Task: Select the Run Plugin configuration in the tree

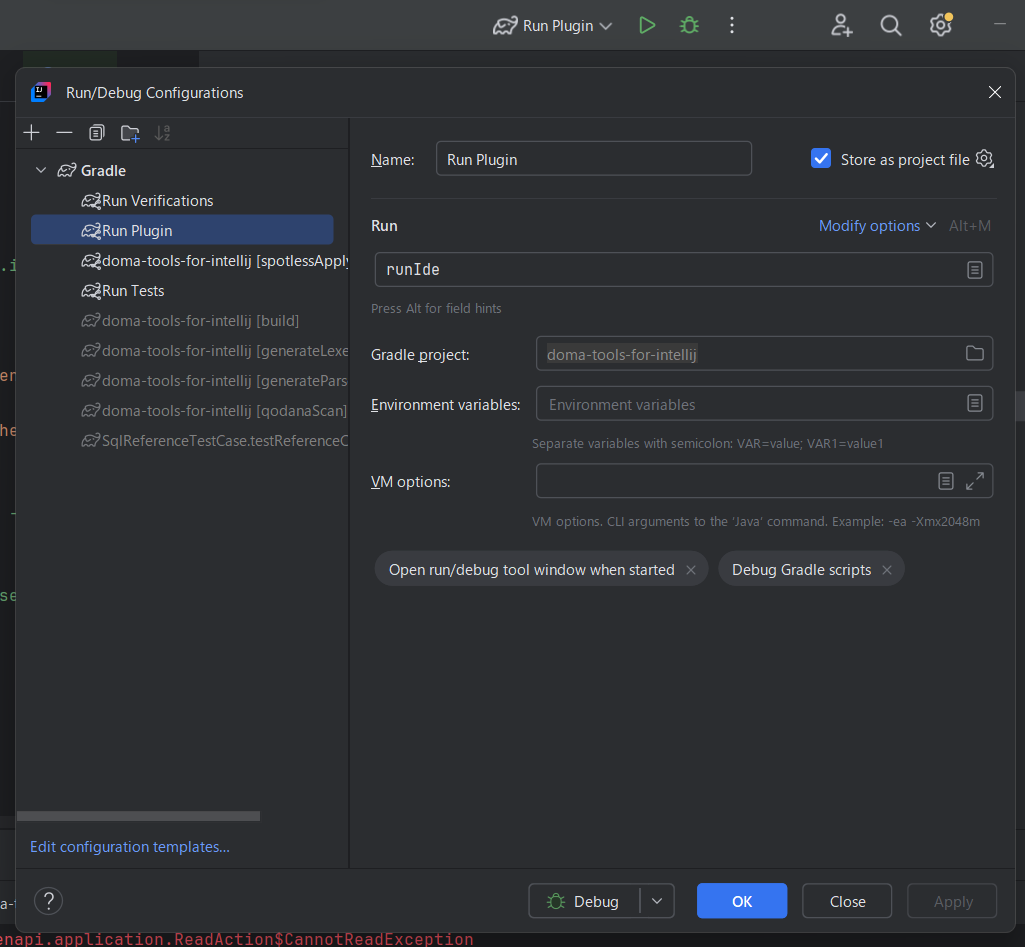Action: tap(182, 231)
